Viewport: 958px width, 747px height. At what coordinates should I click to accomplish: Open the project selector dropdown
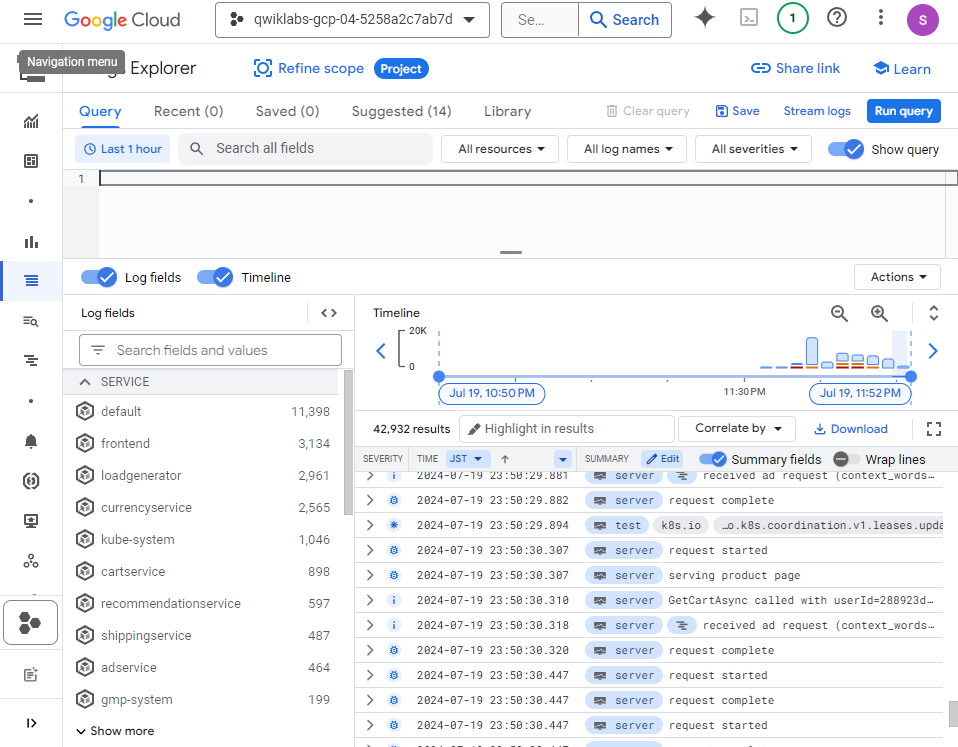(x=353, y=20)
